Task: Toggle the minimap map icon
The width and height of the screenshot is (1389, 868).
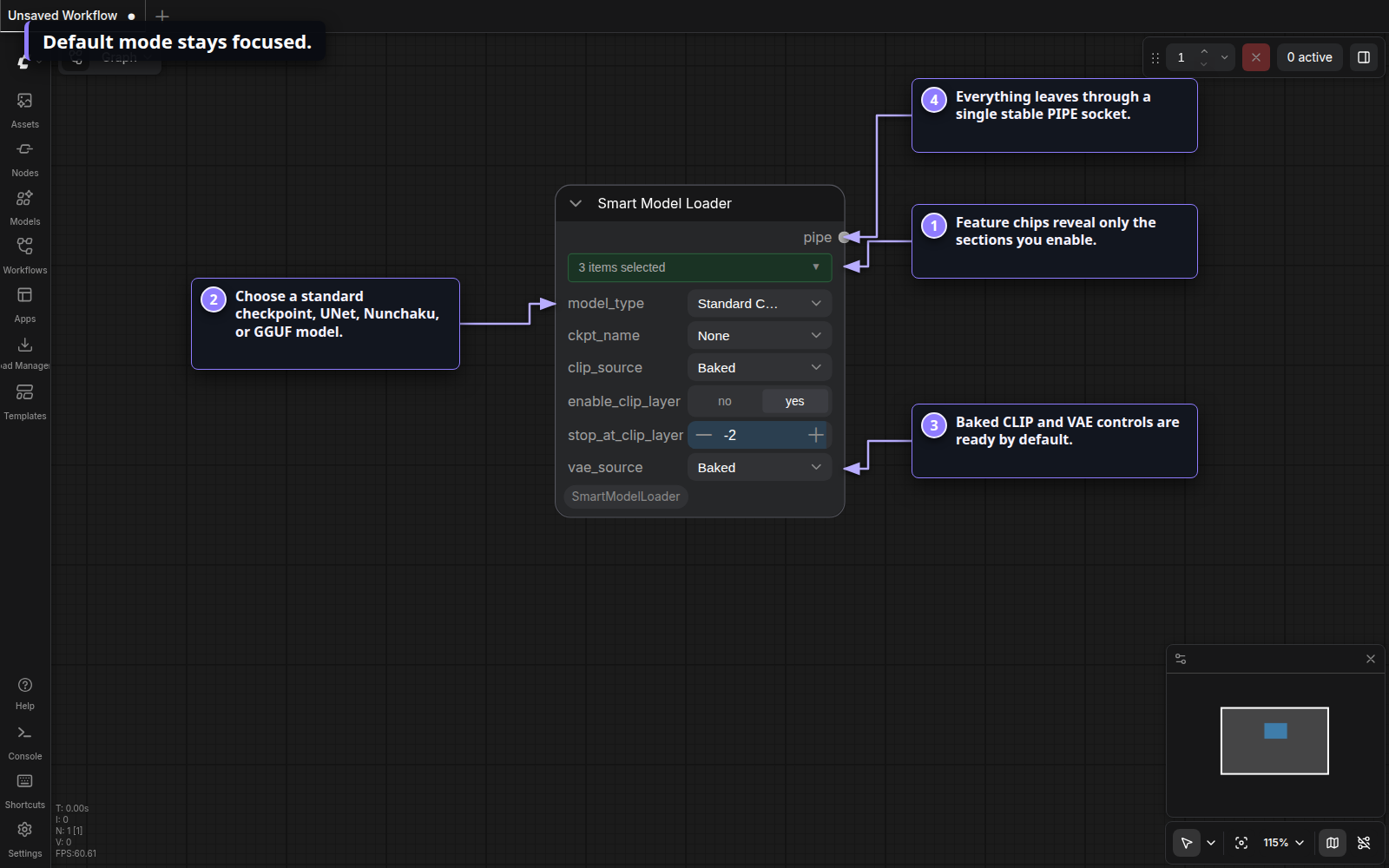Action: coord(1333,843)
